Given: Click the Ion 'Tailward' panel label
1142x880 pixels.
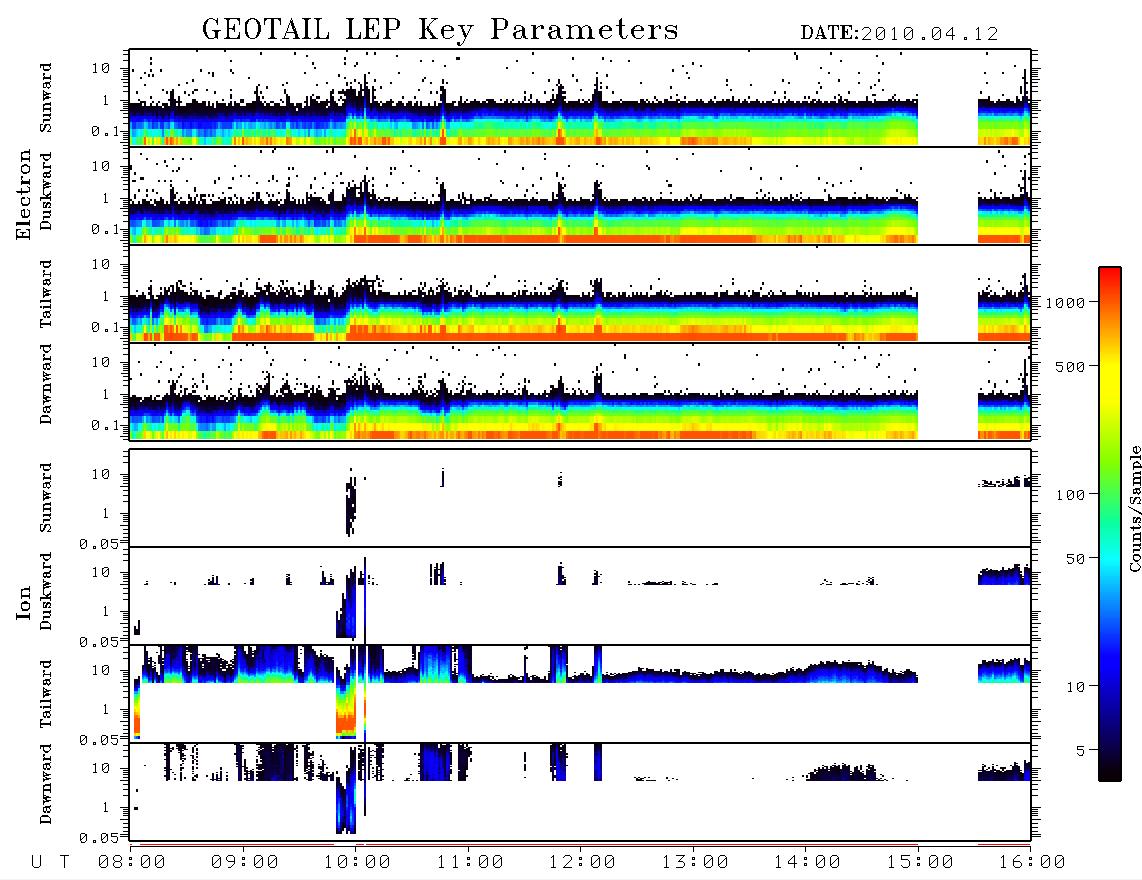Looking at the screenshot, I should tap(46, 694).
